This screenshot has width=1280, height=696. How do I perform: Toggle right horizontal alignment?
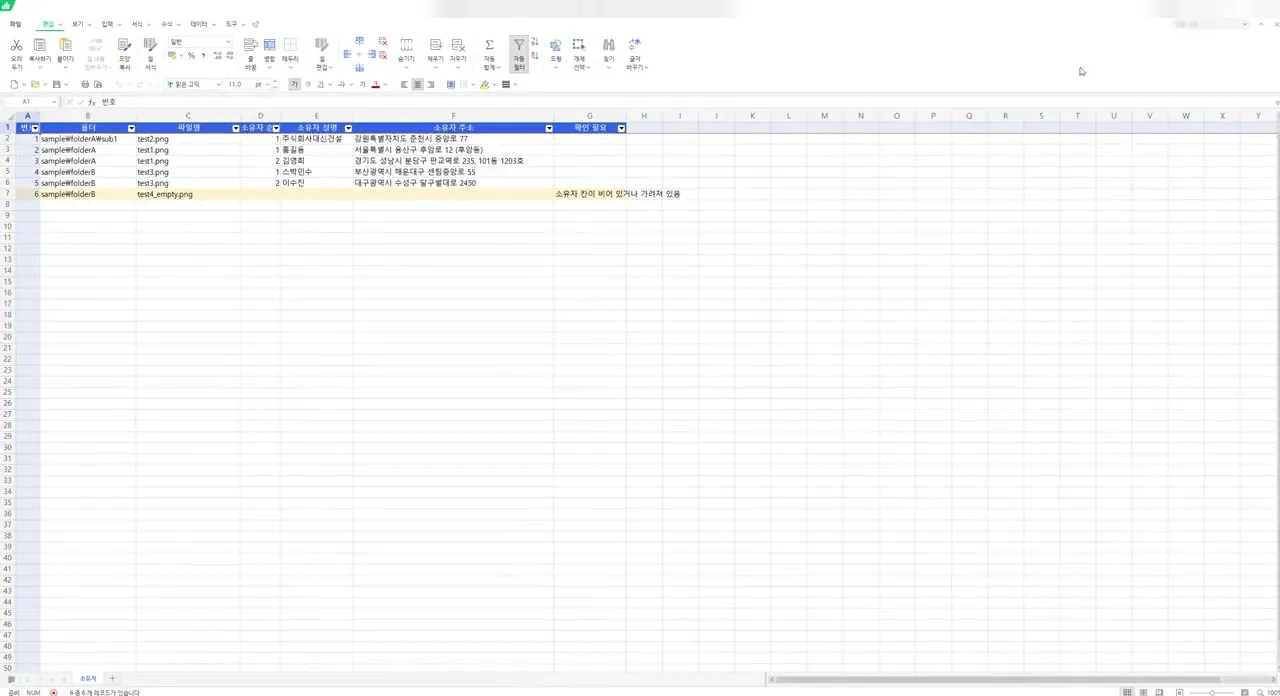(x=431, y=84)
